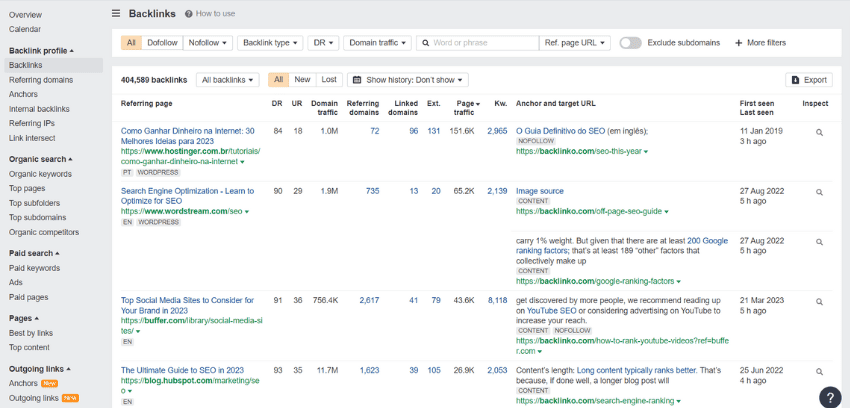Inspect the google-ranking-factors backlink row

coord(819,242)
